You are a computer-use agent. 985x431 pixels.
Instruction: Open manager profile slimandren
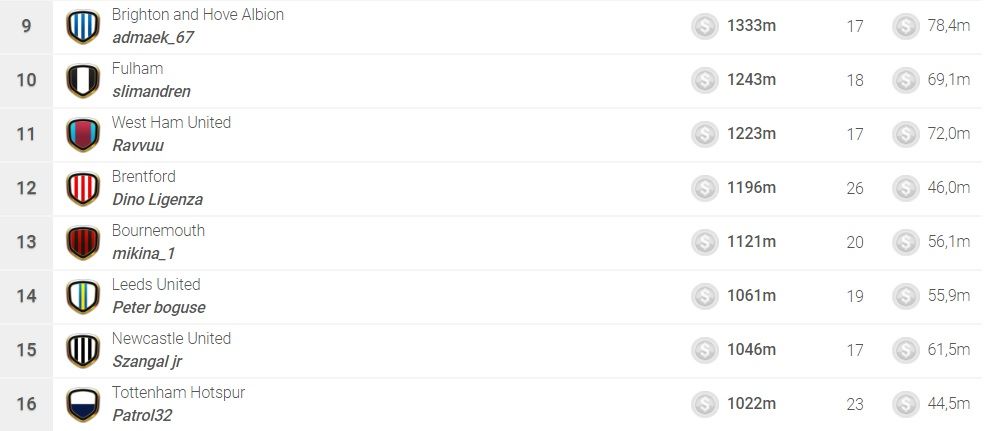pos(151,92)
